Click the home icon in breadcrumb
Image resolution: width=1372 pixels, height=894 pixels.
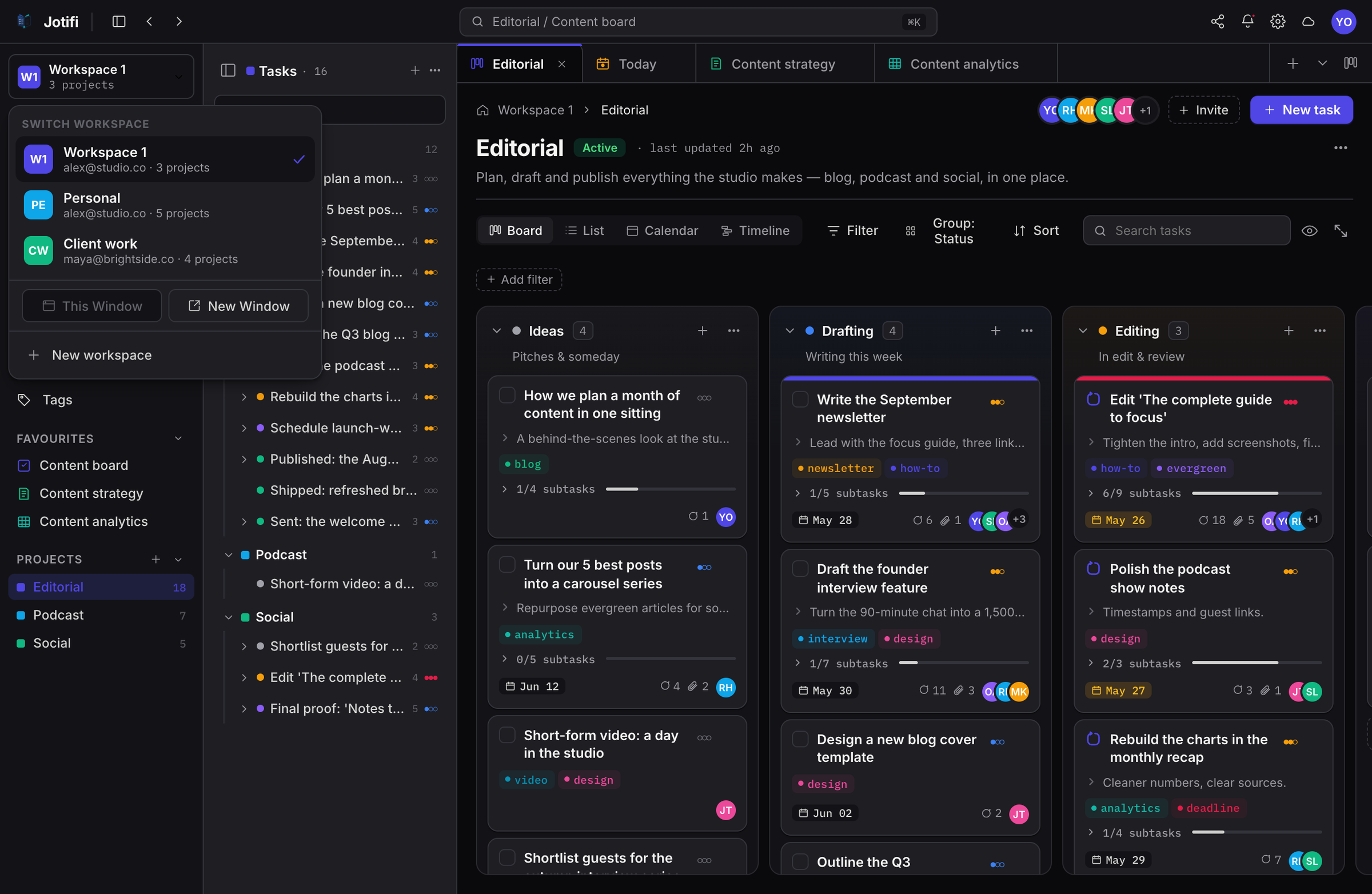[482, 110]
